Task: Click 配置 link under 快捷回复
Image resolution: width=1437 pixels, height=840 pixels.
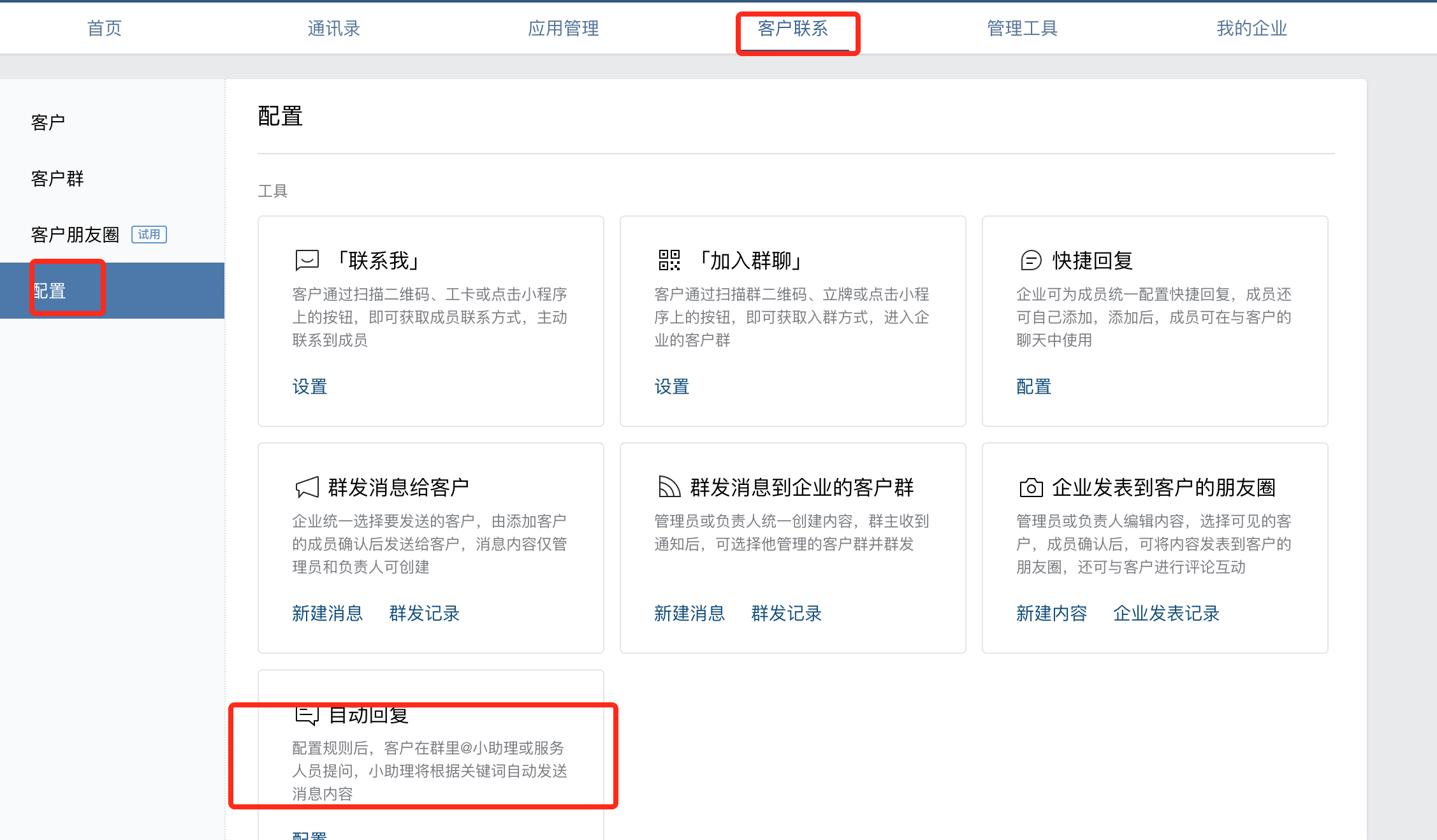Action: pos(1034,386)
